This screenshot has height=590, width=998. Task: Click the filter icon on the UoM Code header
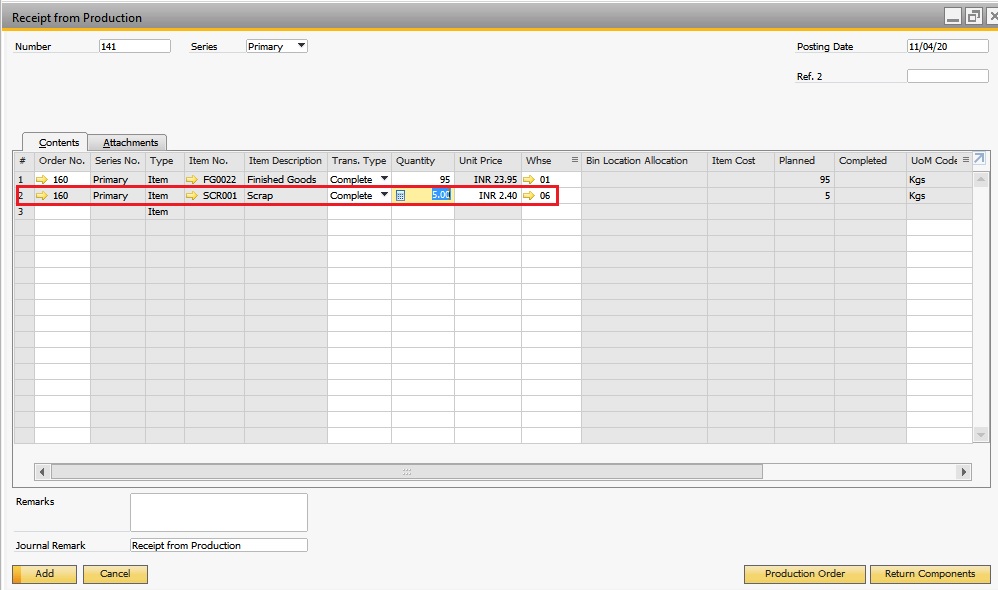coord(966,160)
